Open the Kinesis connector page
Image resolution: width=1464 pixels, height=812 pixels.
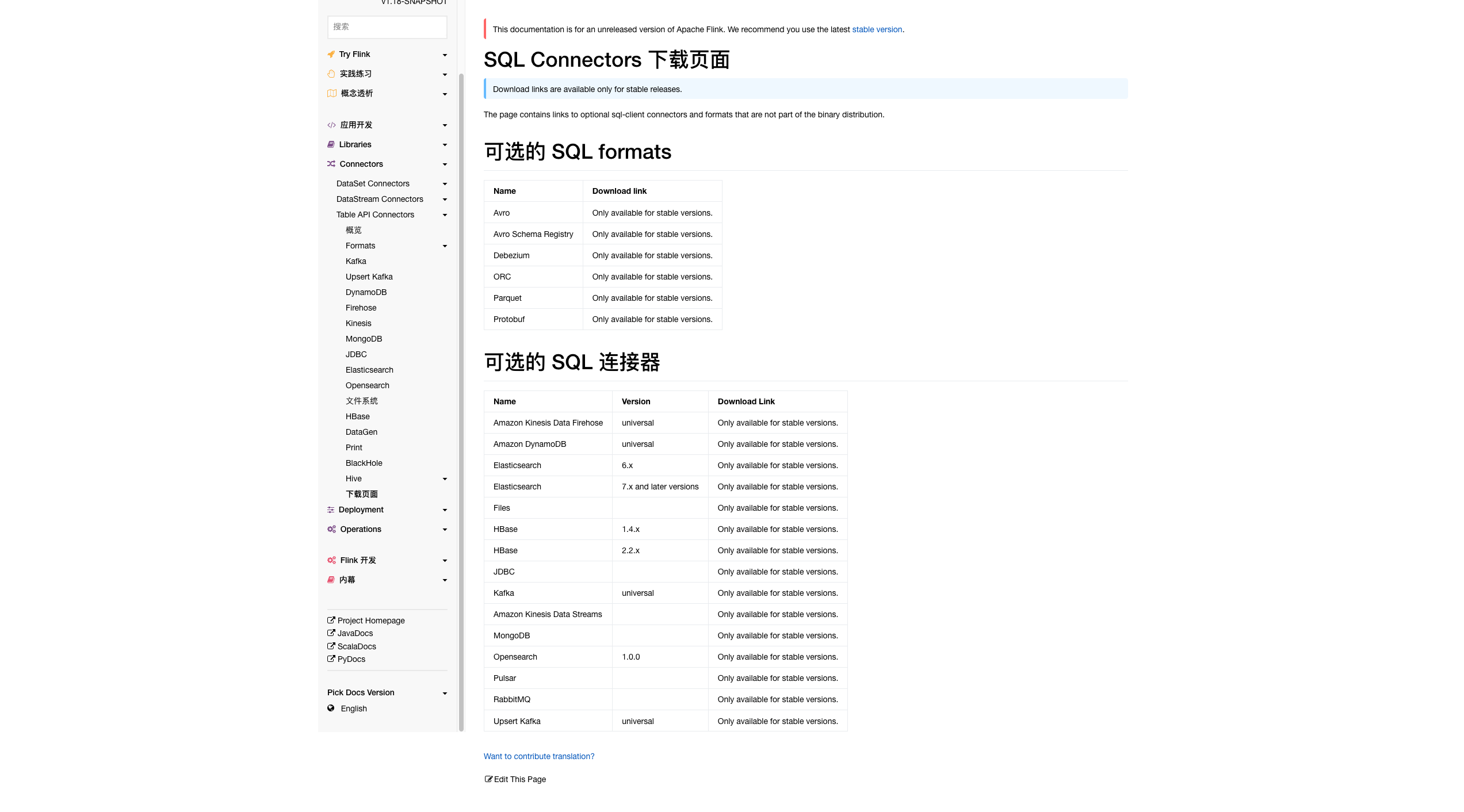[x=358, y=323]
